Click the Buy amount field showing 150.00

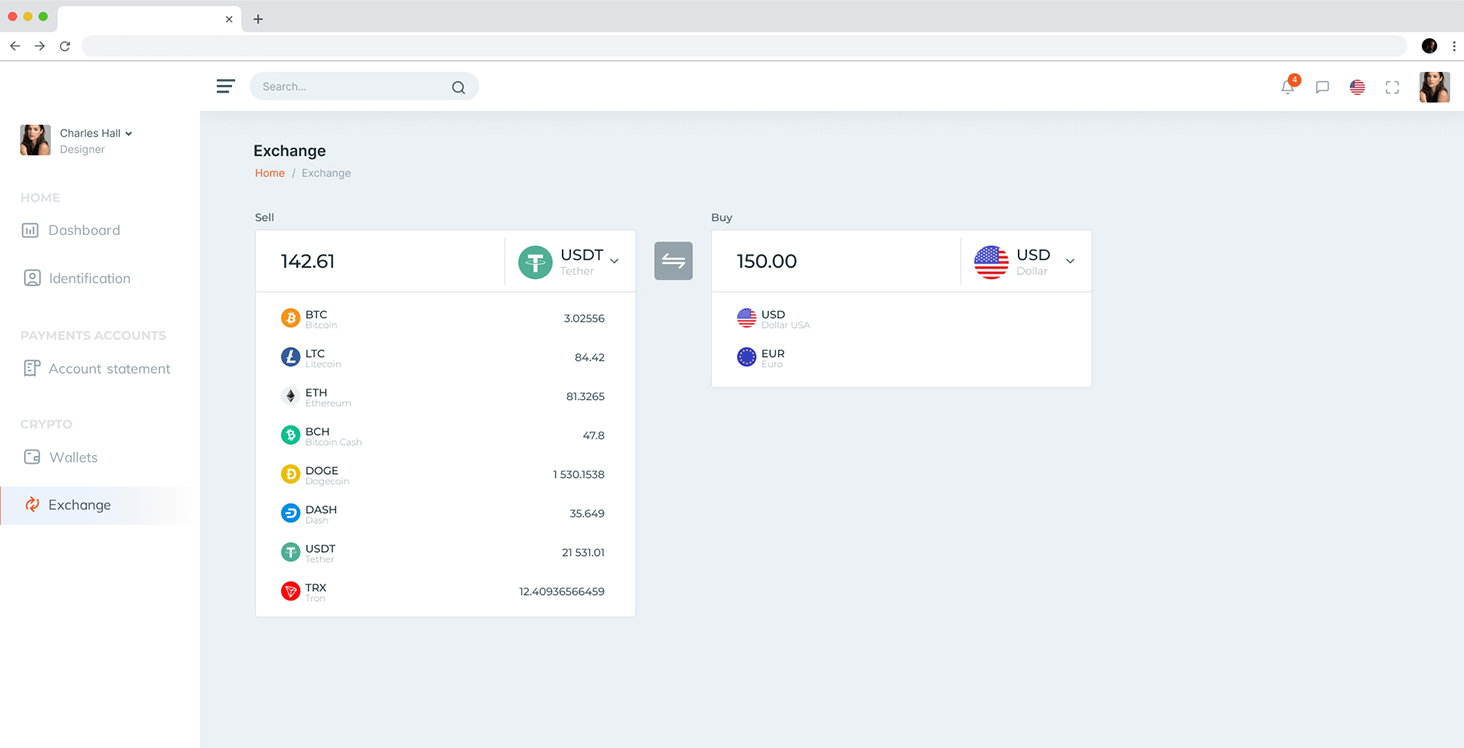(835, 262)
